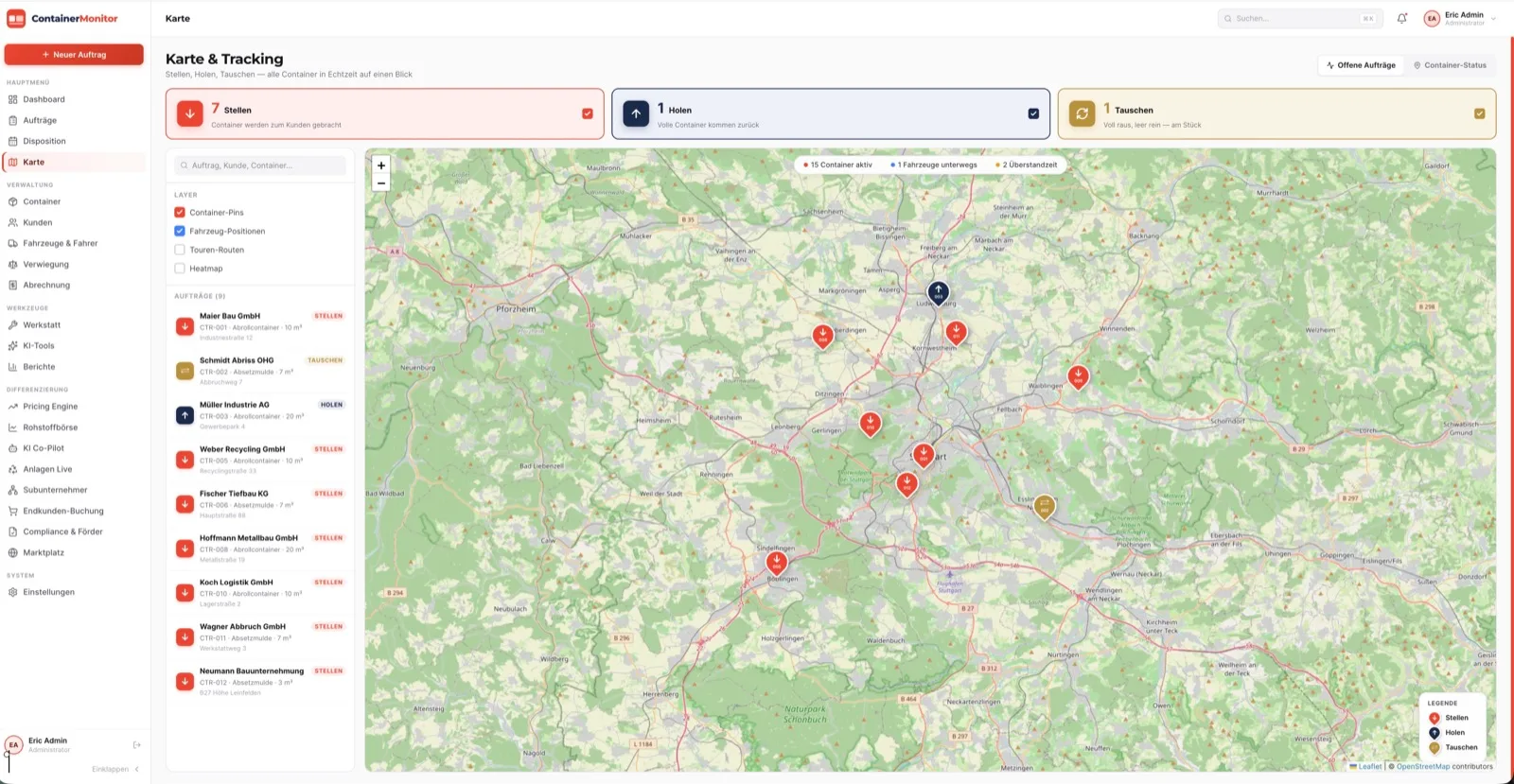Click the 2 Überstandzeit status chip
Screen dimensions: 1514x784
tap(1027, 165)
